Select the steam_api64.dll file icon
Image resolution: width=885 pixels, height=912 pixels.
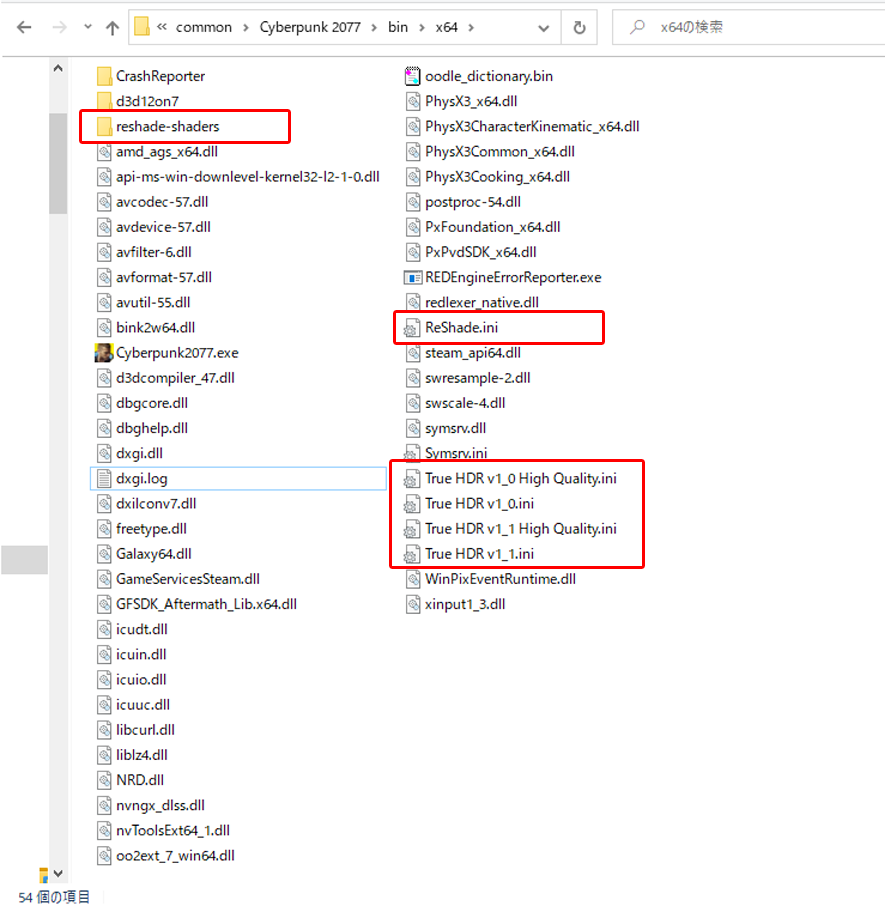coord(413,352)
